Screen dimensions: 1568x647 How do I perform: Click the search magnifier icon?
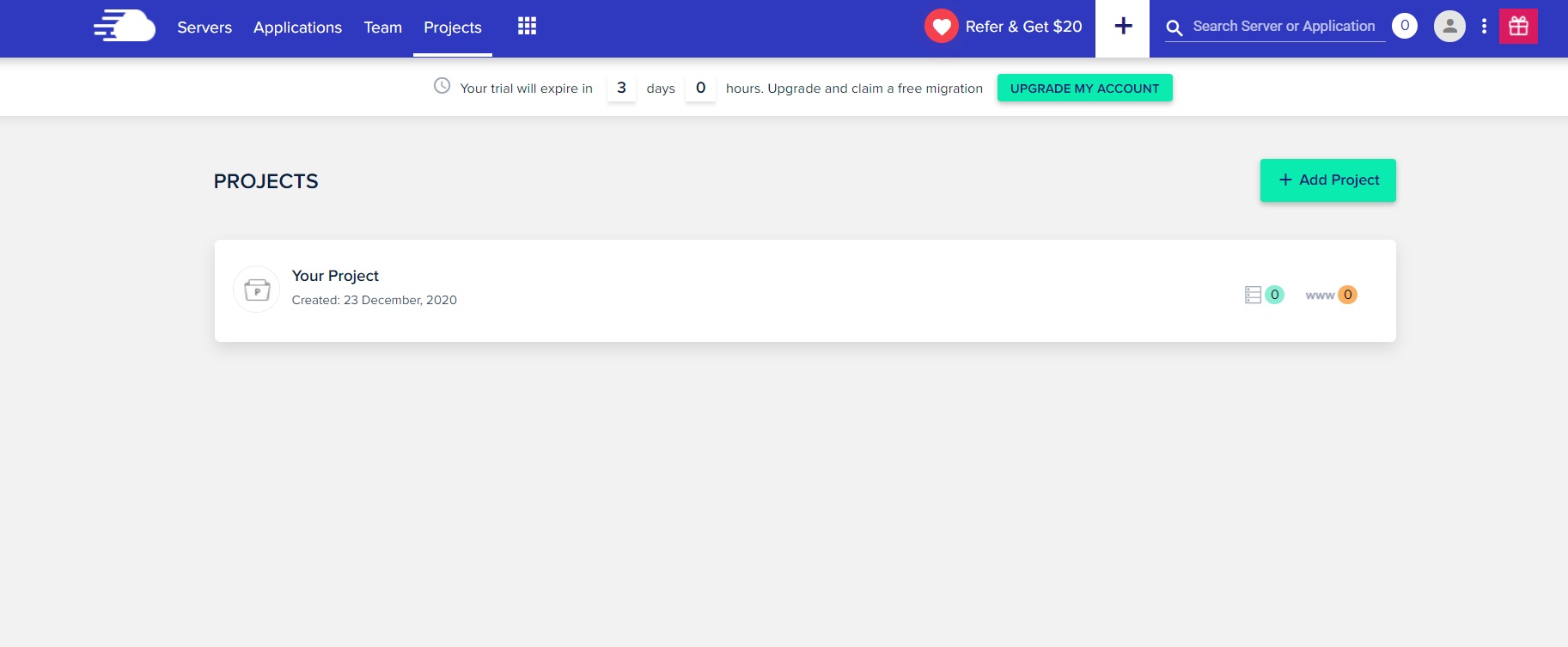pos(1174,27)
